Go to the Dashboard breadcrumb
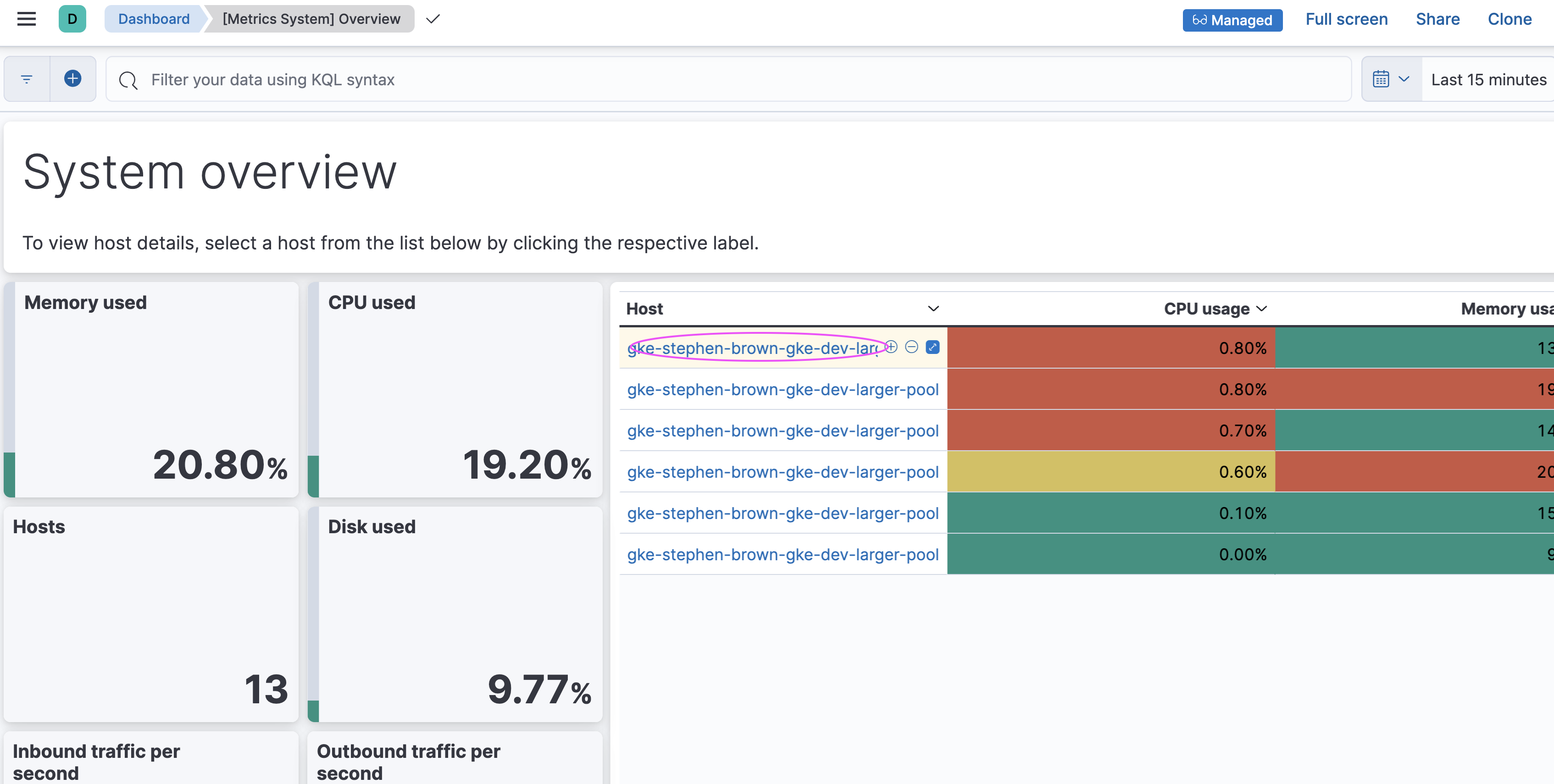The width and height of the screenshot is (1554, 784). pos(153,19)
